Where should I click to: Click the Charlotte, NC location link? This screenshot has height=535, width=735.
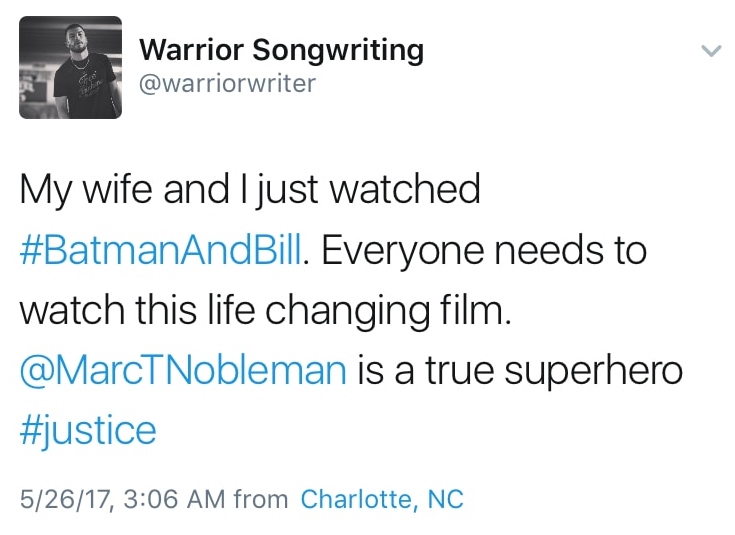point(382,498)
